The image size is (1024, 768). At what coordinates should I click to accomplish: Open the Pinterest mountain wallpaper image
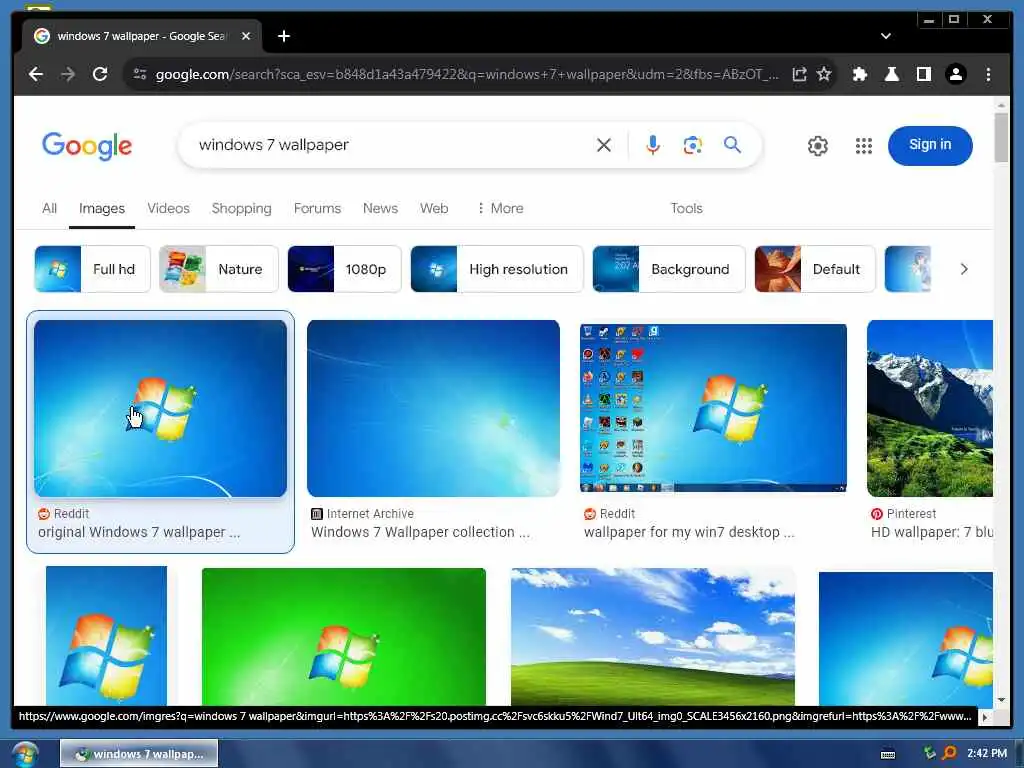[930, 408]
